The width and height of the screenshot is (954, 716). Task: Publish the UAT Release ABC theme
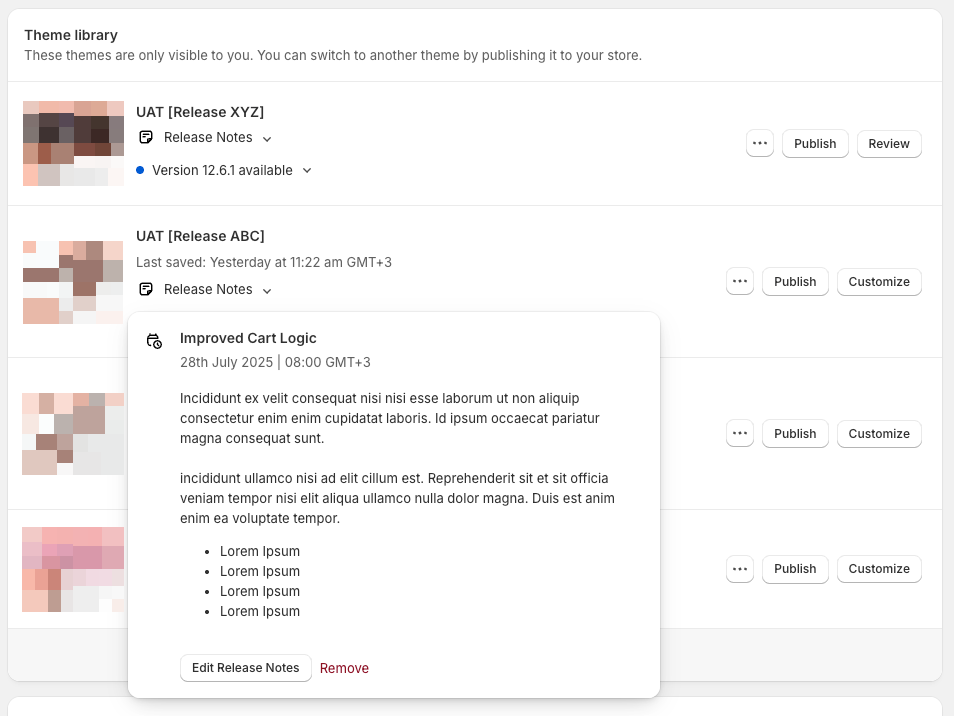click(795, 282)
